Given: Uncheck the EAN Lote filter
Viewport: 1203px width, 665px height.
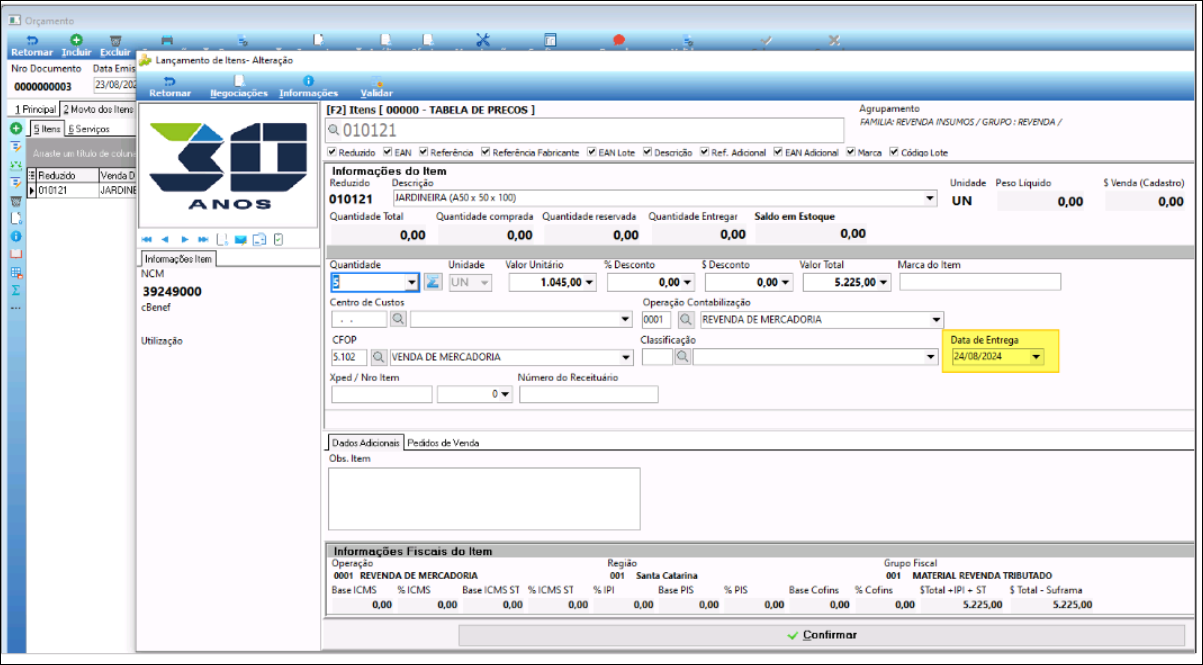Looking at the screenshot, I should (591, 153).
